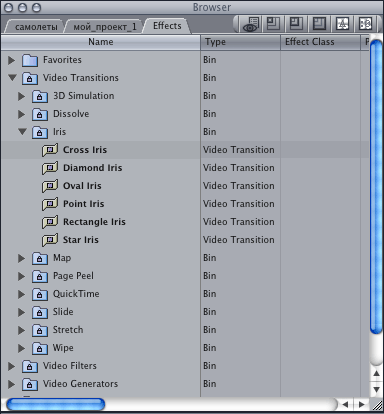Image resolution: width=384 pixels, height=414 pixels.
Task: Click the Slide locked bin icon
Action: pyautogui.click(x=40, y=312)
